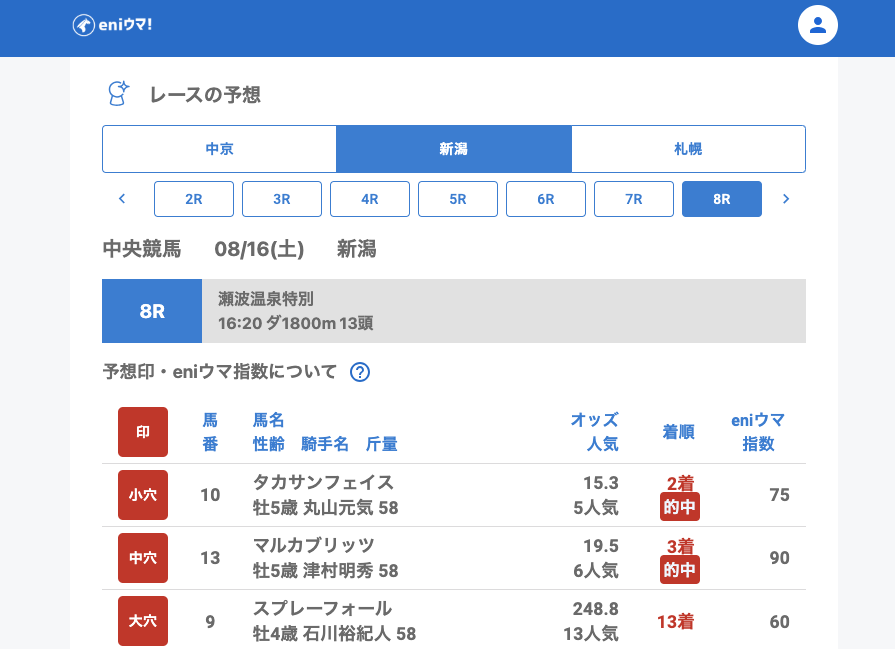
Task: Select race 5R button
Action: pyautogui.click(x=458, y=199)
